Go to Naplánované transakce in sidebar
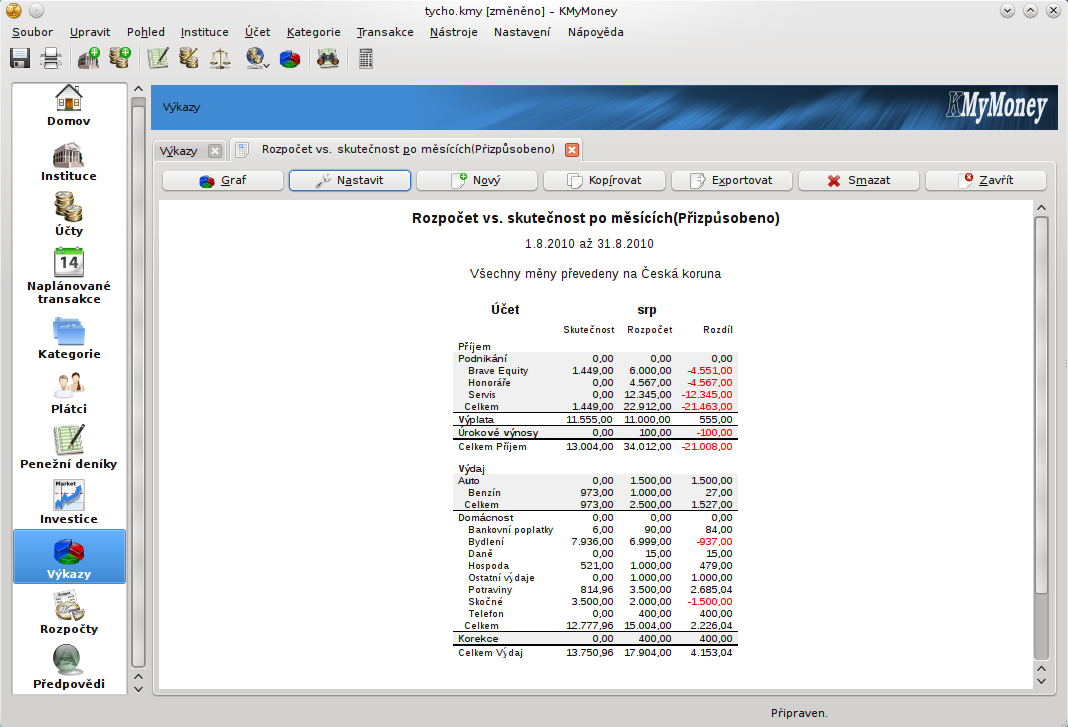 tap(69, 277)
